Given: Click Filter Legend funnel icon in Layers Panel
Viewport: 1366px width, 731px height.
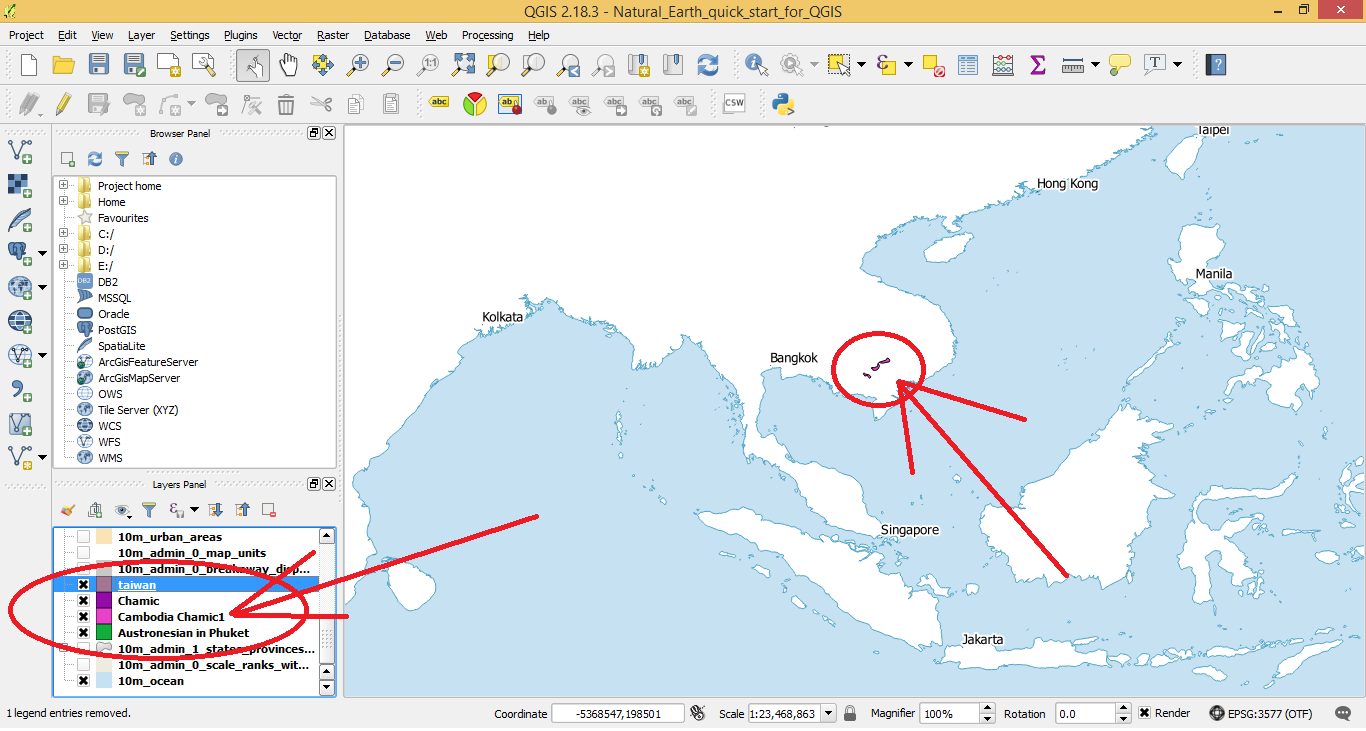Looking at the screenshot, I should pyautogui.click(x=149, y=510).
